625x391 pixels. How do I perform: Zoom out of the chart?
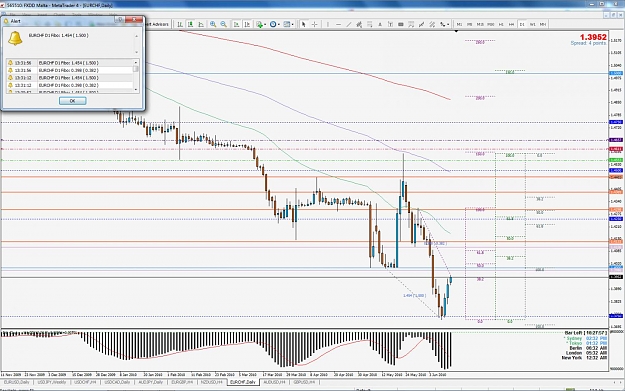[x=224, y=24]
